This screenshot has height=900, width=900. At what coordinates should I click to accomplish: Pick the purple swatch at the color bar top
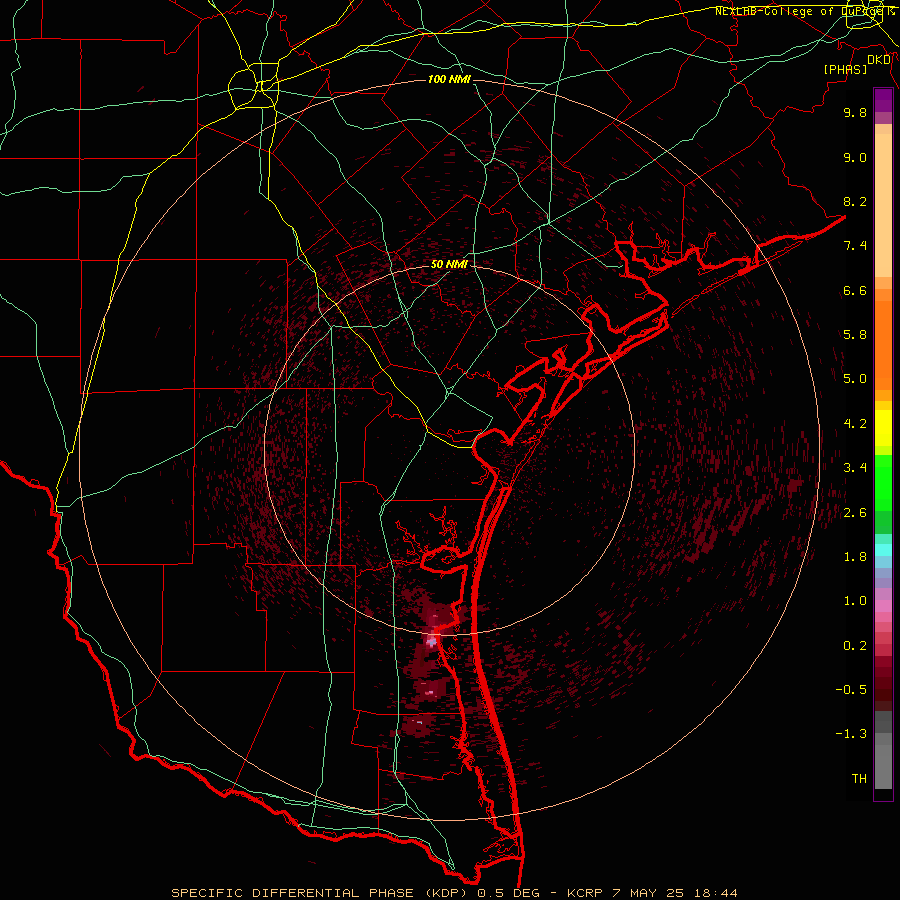tap(883, 100)
